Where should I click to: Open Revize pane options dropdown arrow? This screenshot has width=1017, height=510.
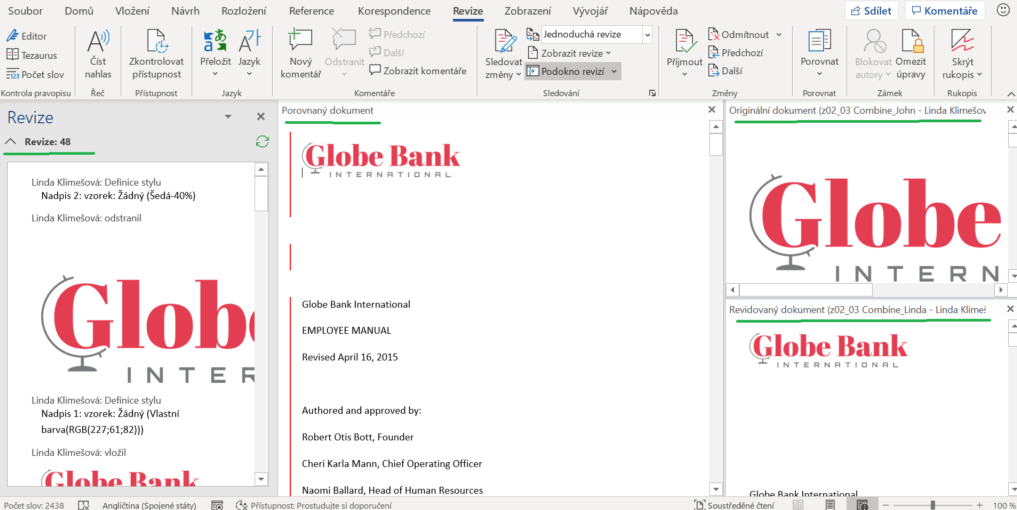pyautogui.click(x=228, y=117)
